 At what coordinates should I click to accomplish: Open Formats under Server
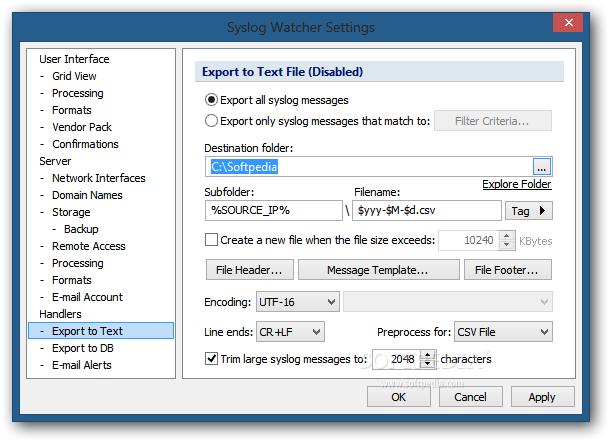[x=72, y=280]
